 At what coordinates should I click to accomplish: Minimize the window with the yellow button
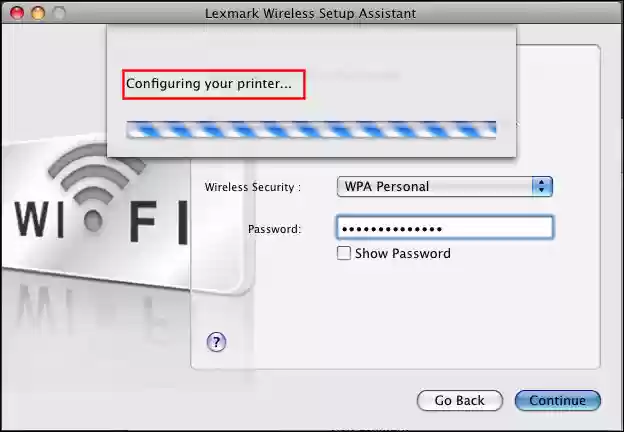pyautogui.click(x=38, y=13)
